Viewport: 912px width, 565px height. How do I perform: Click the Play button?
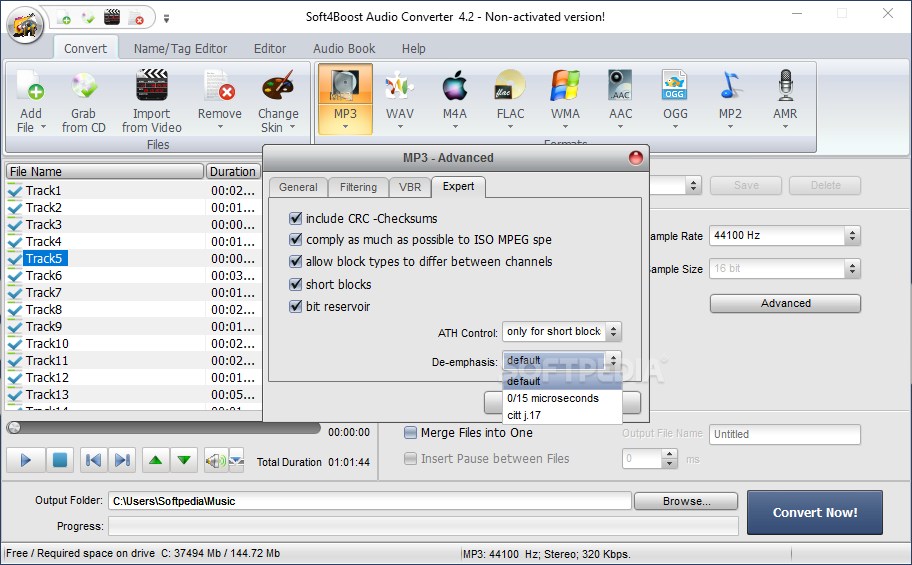pyautogui.click(x=26, y=460)
